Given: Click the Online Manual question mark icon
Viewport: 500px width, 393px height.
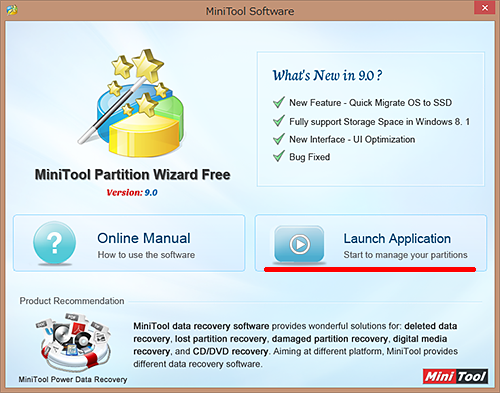Looking at the screenshot, I should pyautogui.click(x=54, y=243).
